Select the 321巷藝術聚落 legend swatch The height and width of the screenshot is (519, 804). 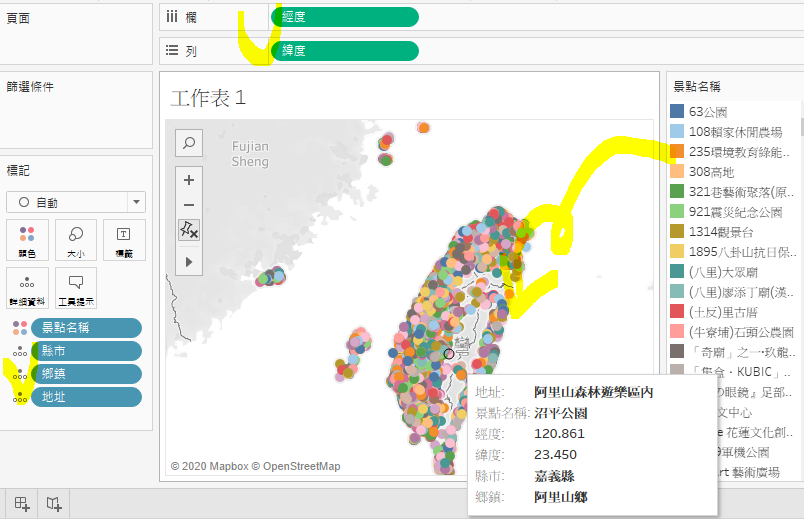tap(677, 191)
